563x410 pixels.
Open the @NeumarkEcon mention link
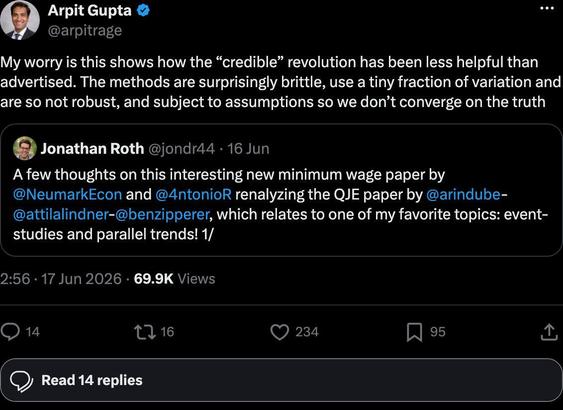(x=68, y=194)
